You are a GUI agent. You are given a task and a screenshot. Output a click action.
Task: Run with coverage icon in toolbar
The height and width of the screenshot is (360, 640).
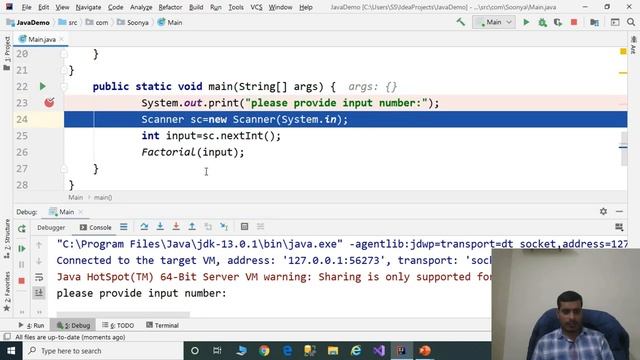(x=558, y=22)
